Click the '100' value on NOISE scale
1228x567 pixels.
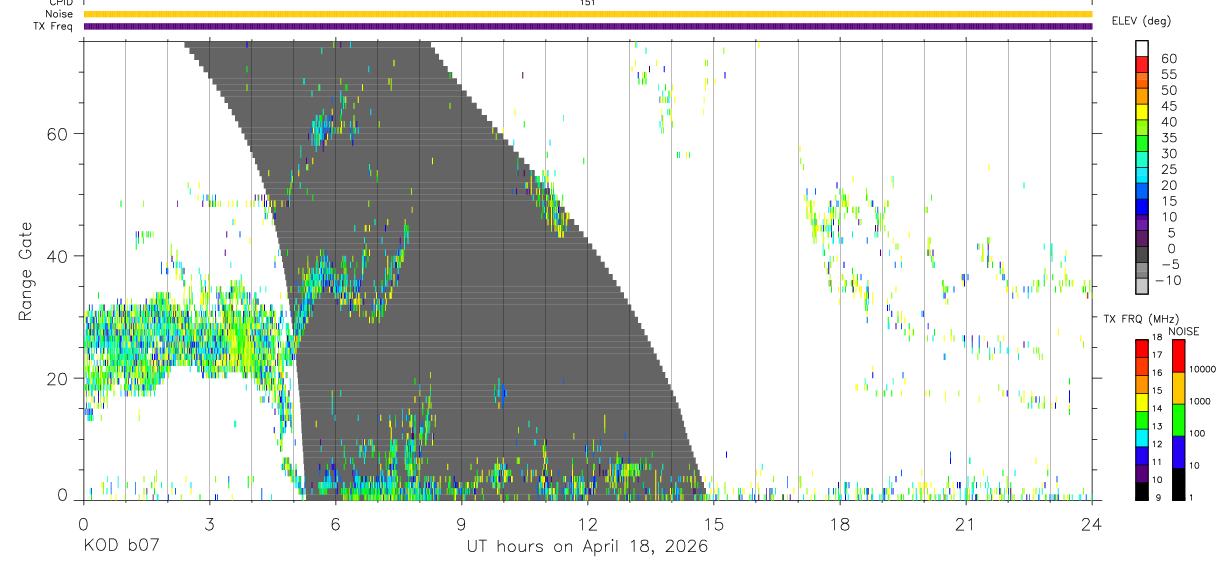[x=1199, y=434]
